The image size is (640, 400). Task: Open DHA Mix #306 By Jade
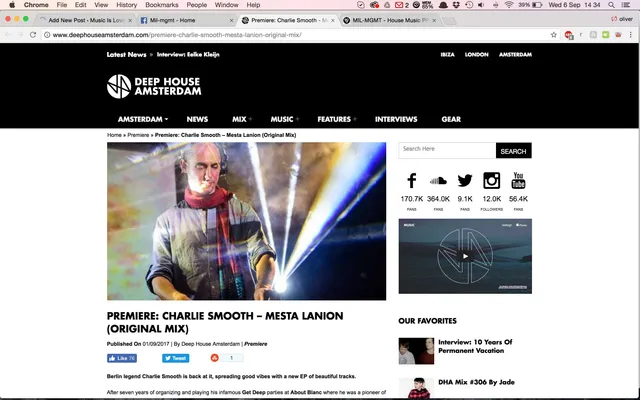coord(476,382)
